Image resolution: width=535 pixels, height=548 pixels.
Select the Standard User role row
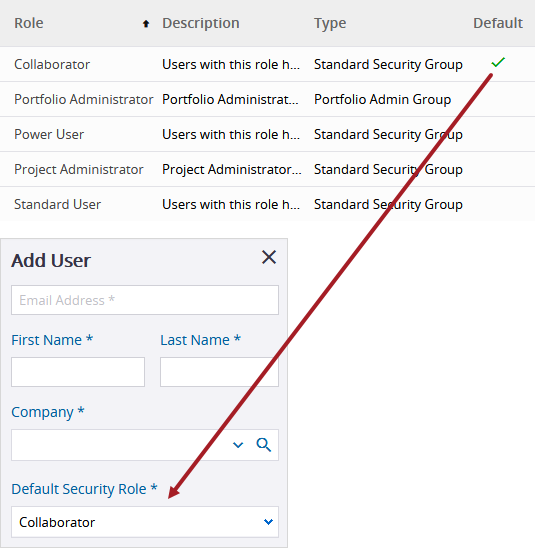click(267, 204)
